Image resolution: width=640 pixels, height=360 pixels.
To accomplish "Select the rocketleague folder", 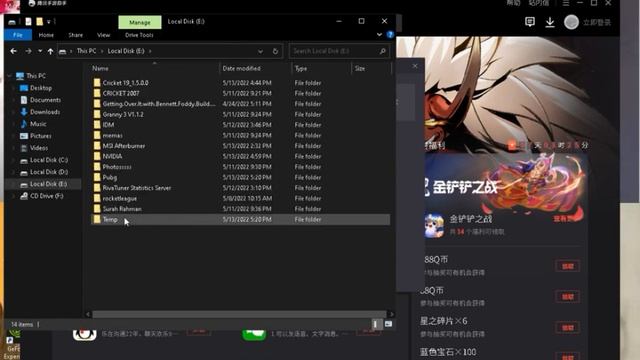I will point(120,198).
